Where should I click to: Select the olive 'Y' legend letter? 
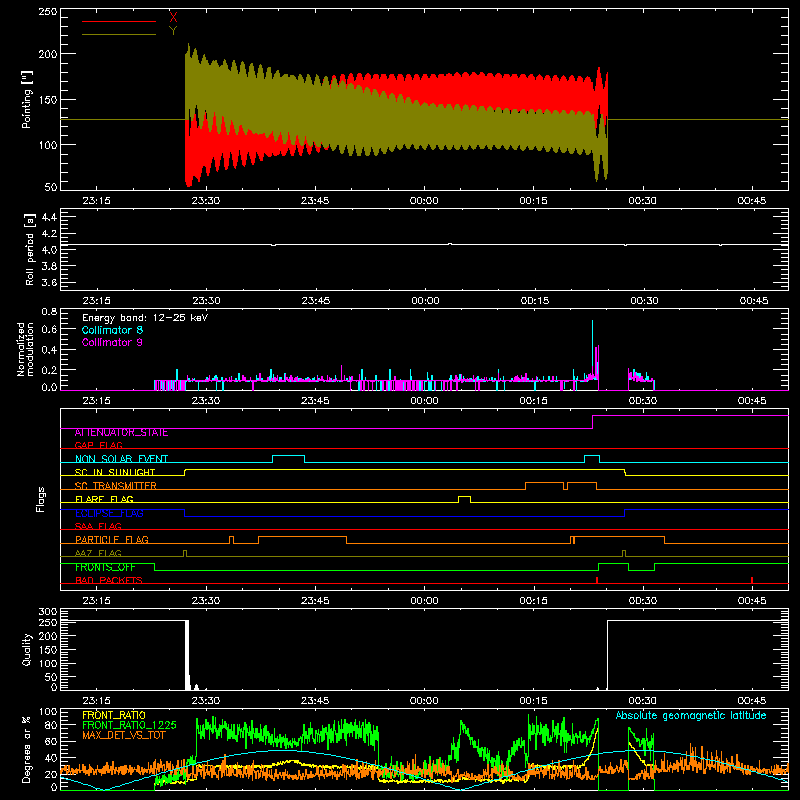(173, 31)
